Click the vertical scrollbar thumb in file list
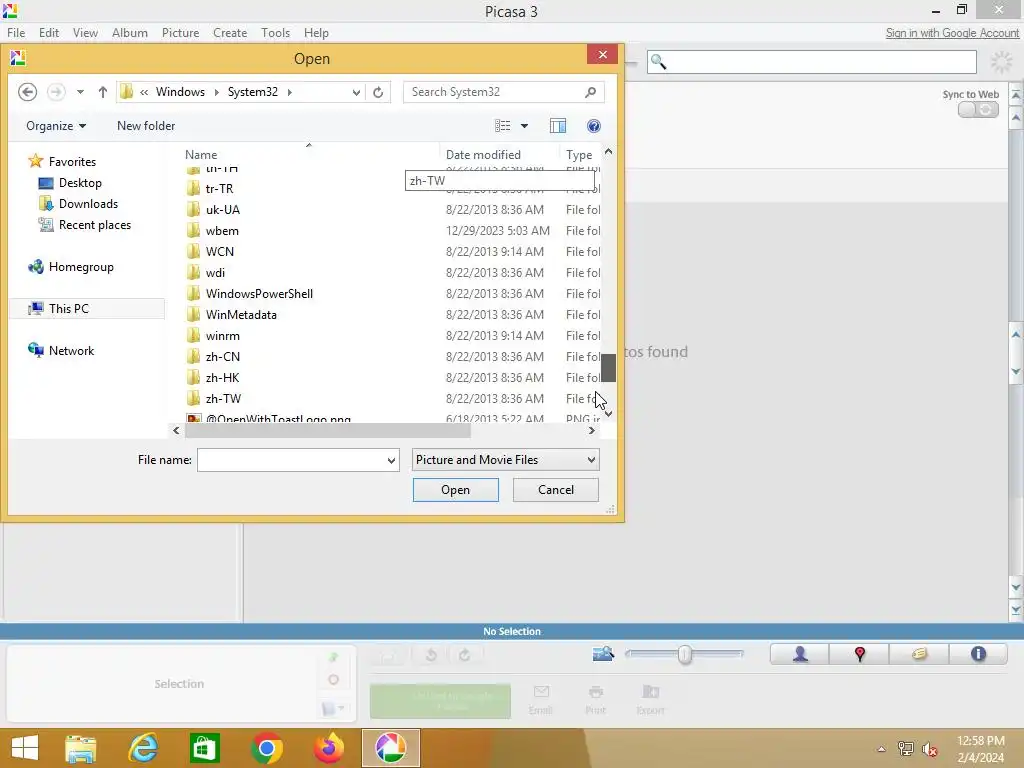 (608, 368)
